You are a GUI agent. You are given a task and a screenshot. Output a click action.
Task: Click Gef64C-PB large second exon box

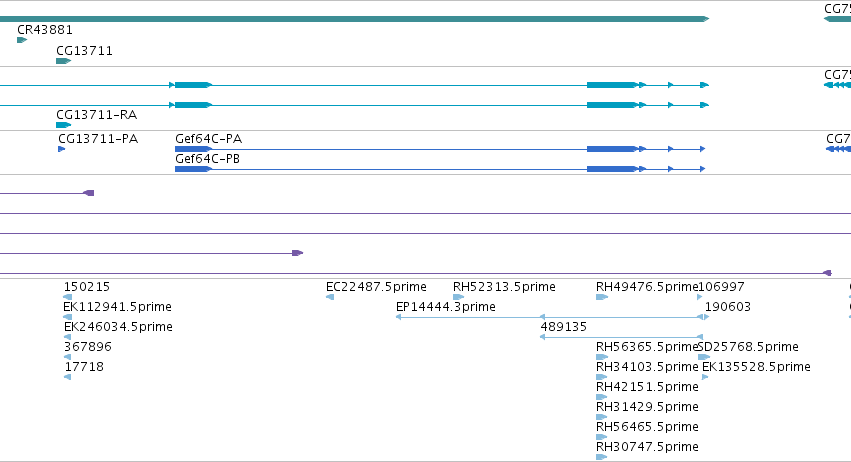click(612, 169)
